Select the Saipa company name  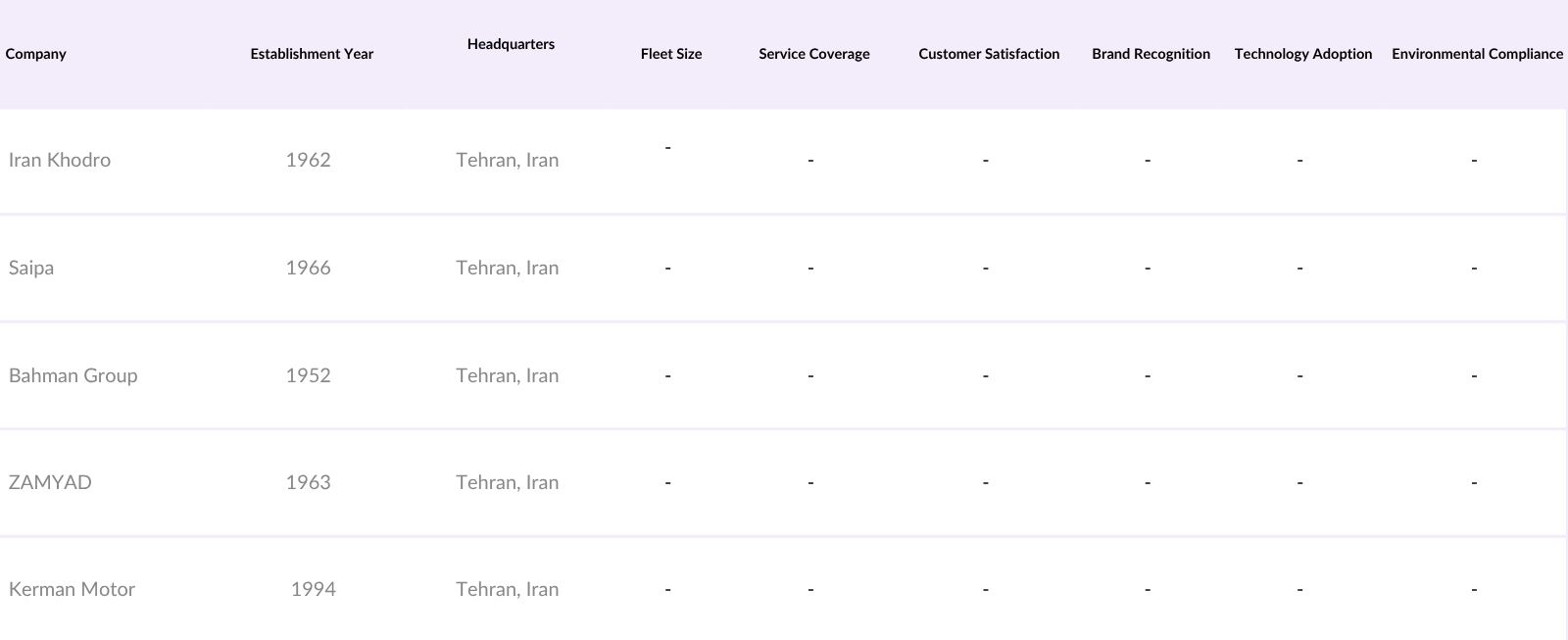click(31, 268)
